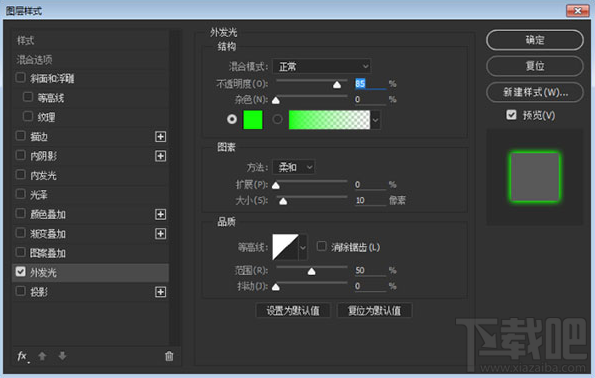The height and width of the screenshot is (378, 595).
Task: Click the green glow preview thumbnail
Action: [x=535, y=177]
